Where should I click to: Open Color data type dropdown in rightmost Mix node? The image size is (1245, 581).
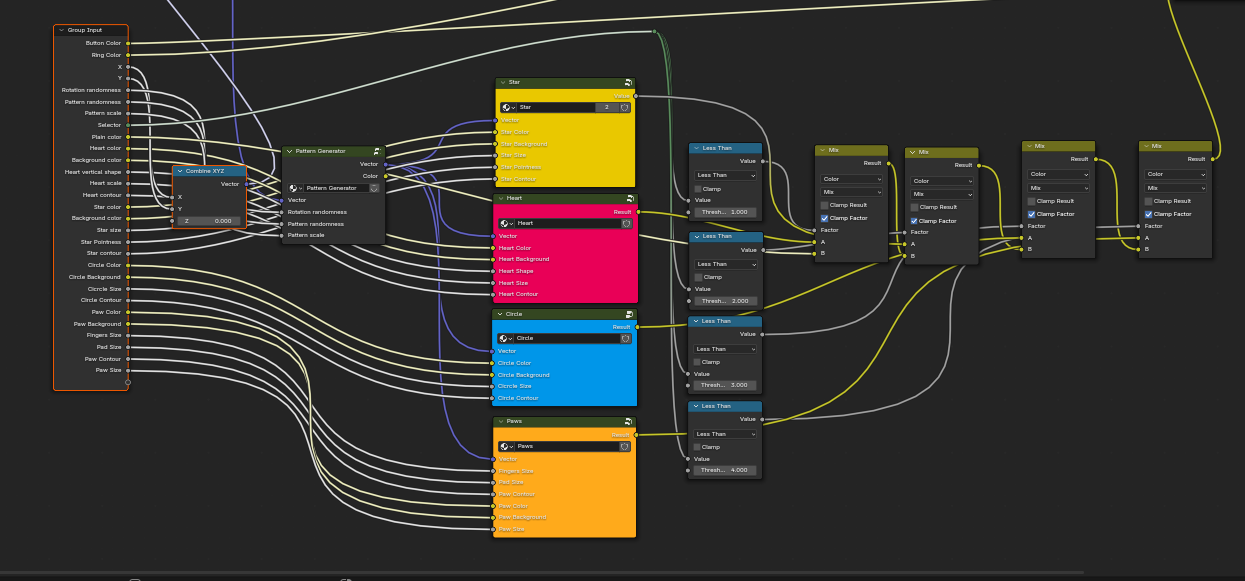coord(1175,174)
